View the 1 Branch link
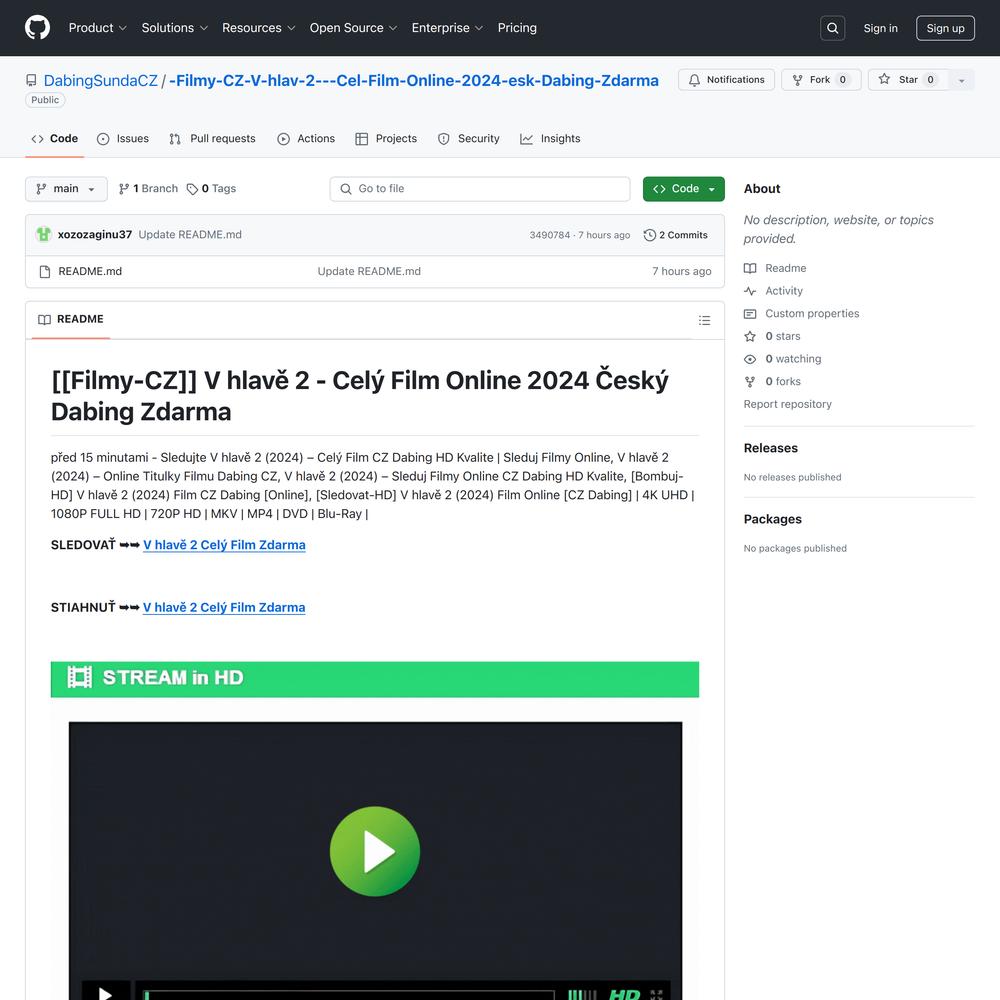This screenshot has width=1000, height=1000. (x=149, y=189)
